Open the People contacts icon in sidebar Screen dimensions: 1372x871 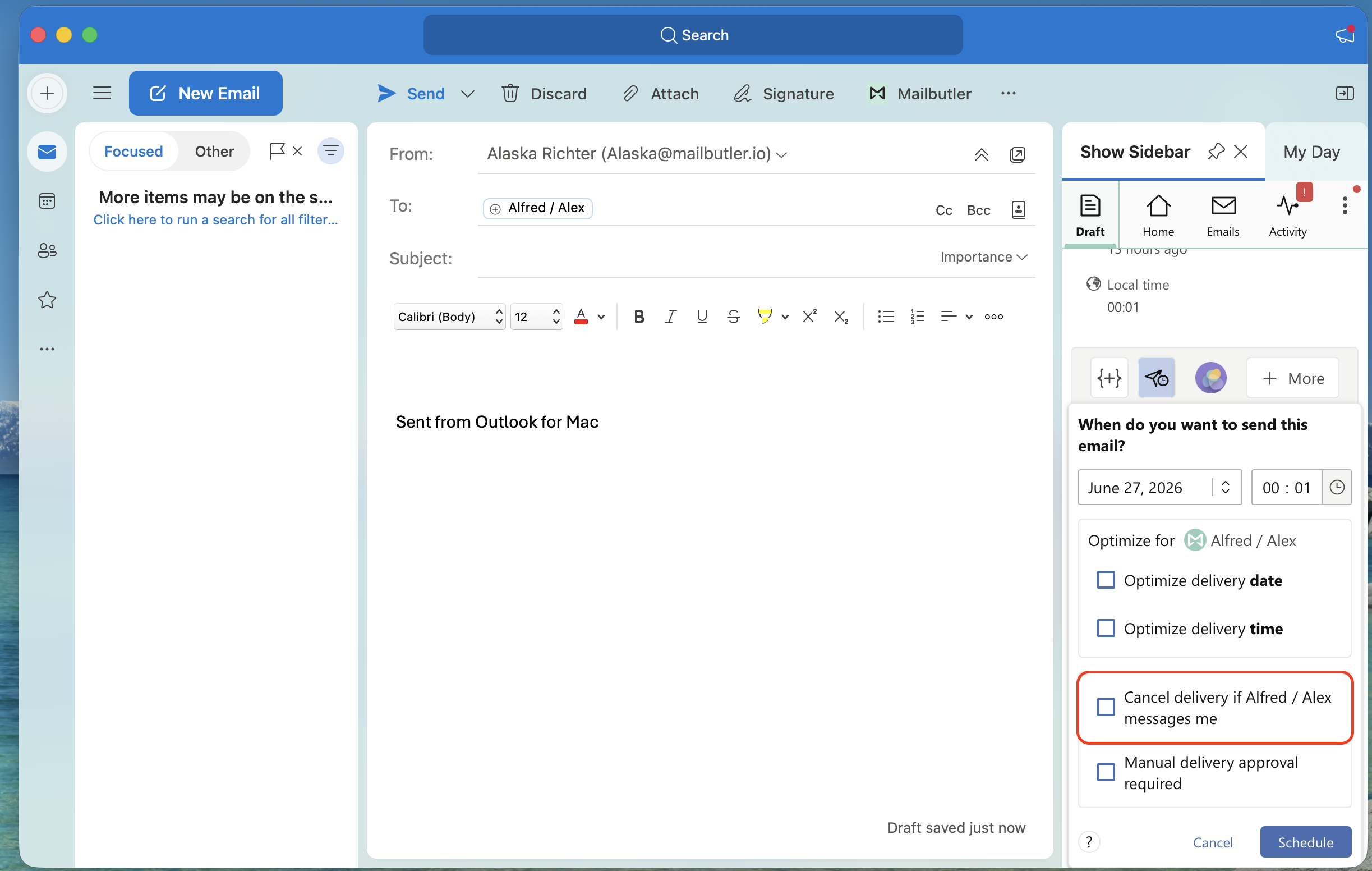coord(47,250)
